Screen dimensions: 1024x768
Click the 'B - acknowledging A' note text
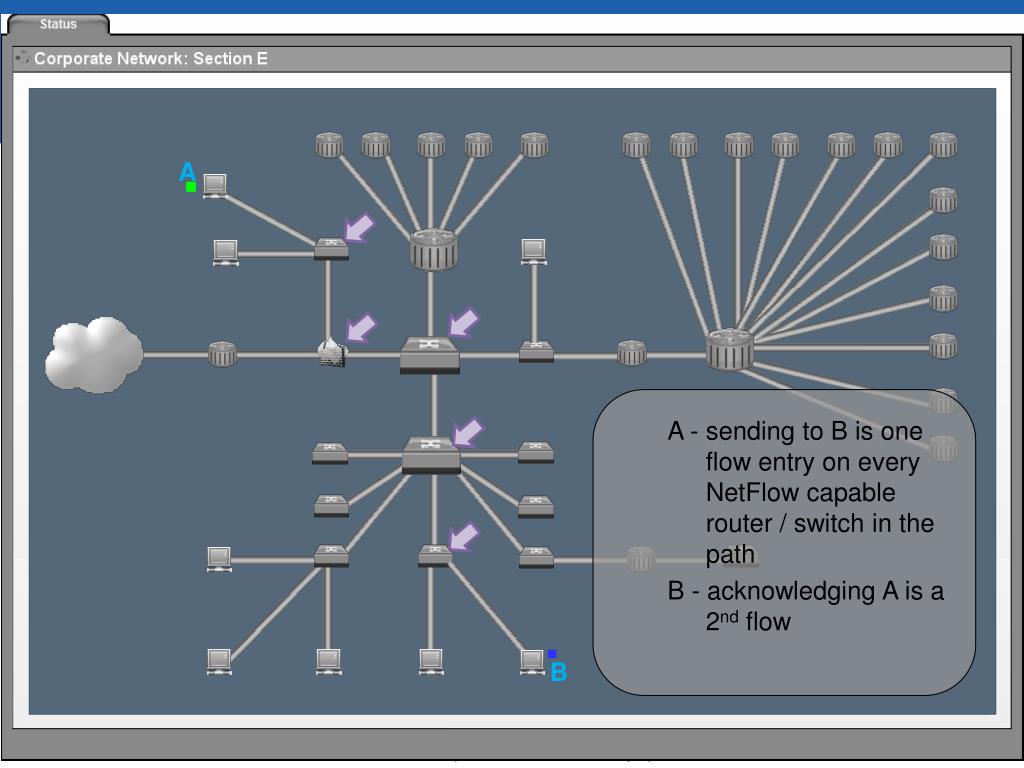point(805,606)
